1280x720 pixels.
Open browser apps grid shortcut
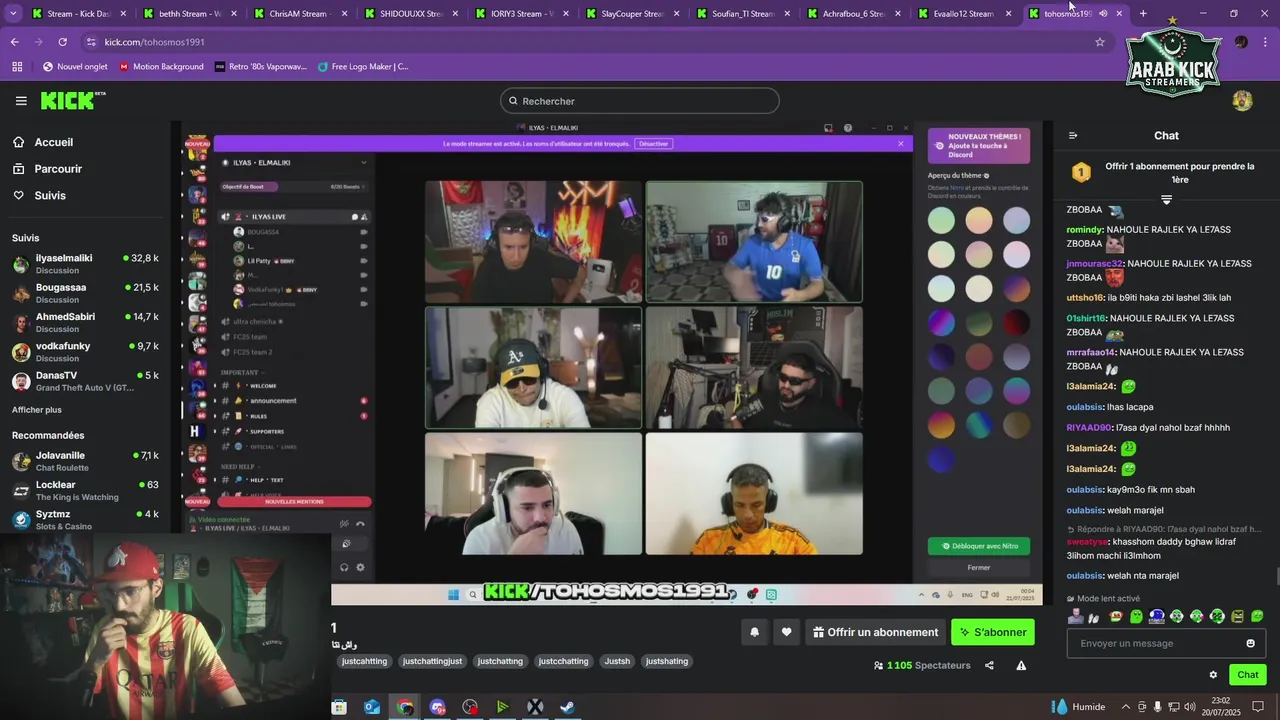pos(17,67)
